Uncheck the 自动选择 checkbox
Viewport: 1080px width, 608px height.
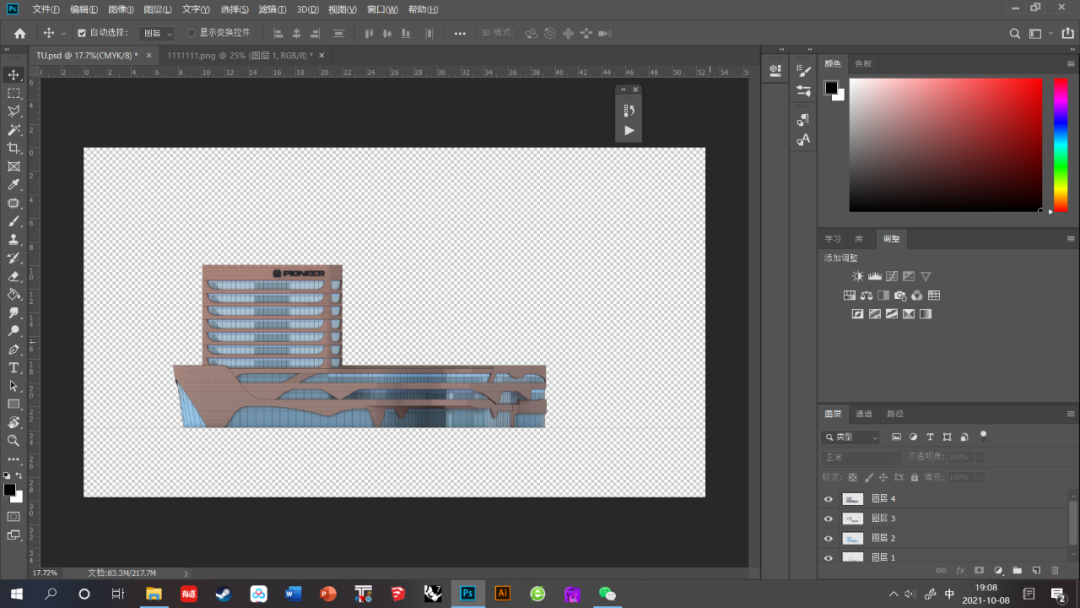tap(82, 33)
